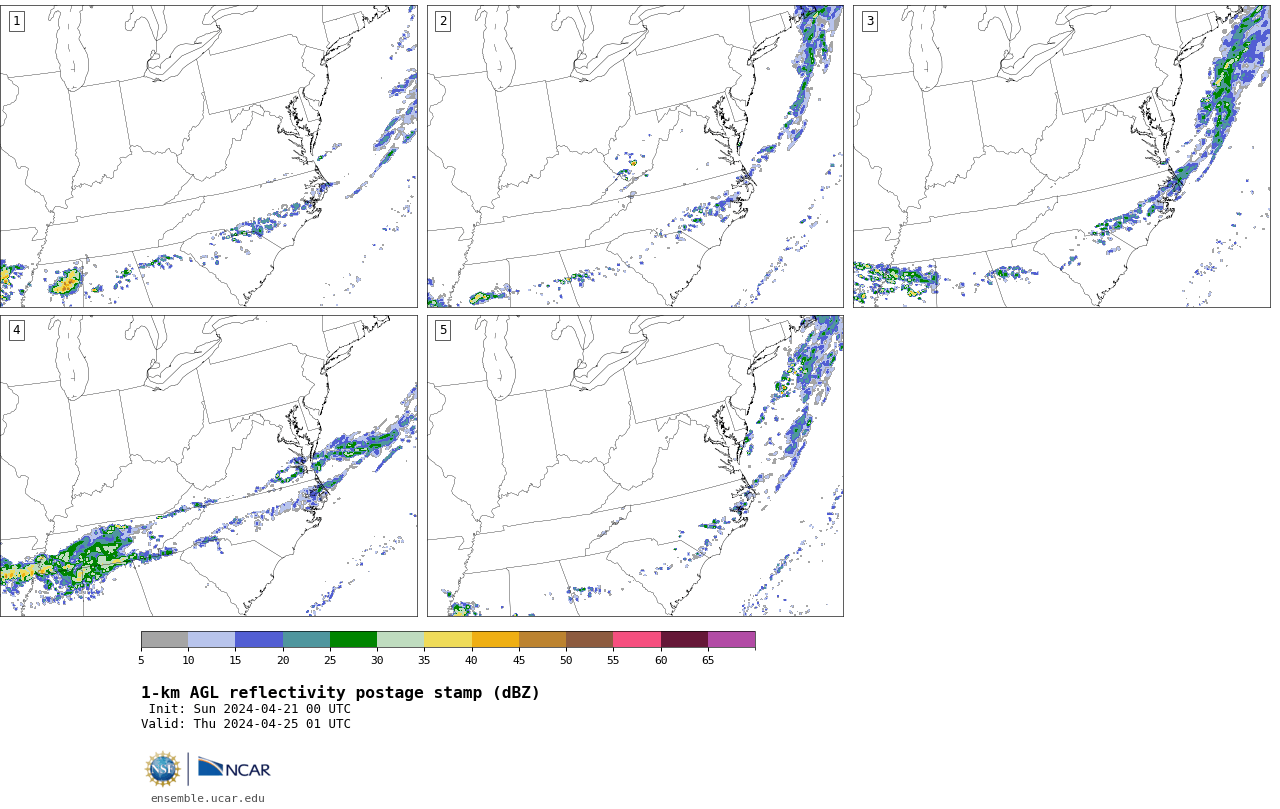Click the gray 5-10 dBZ color swatch
1280x809 pixels.
[164, 640]
